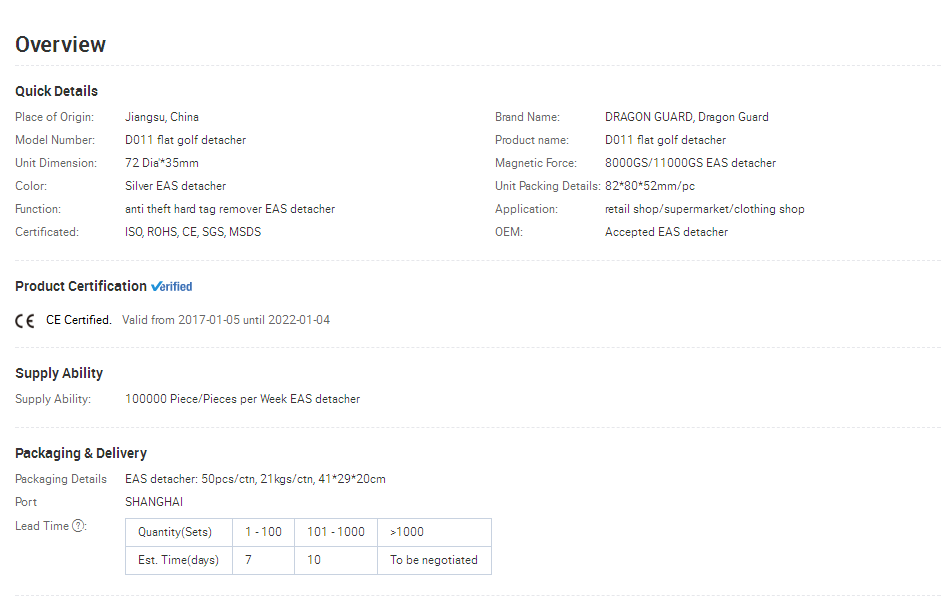This screenshot has height=598, width=952.
Task: Click the CE Certified label text
Action: pyautogui.click(x=79, y=320)
